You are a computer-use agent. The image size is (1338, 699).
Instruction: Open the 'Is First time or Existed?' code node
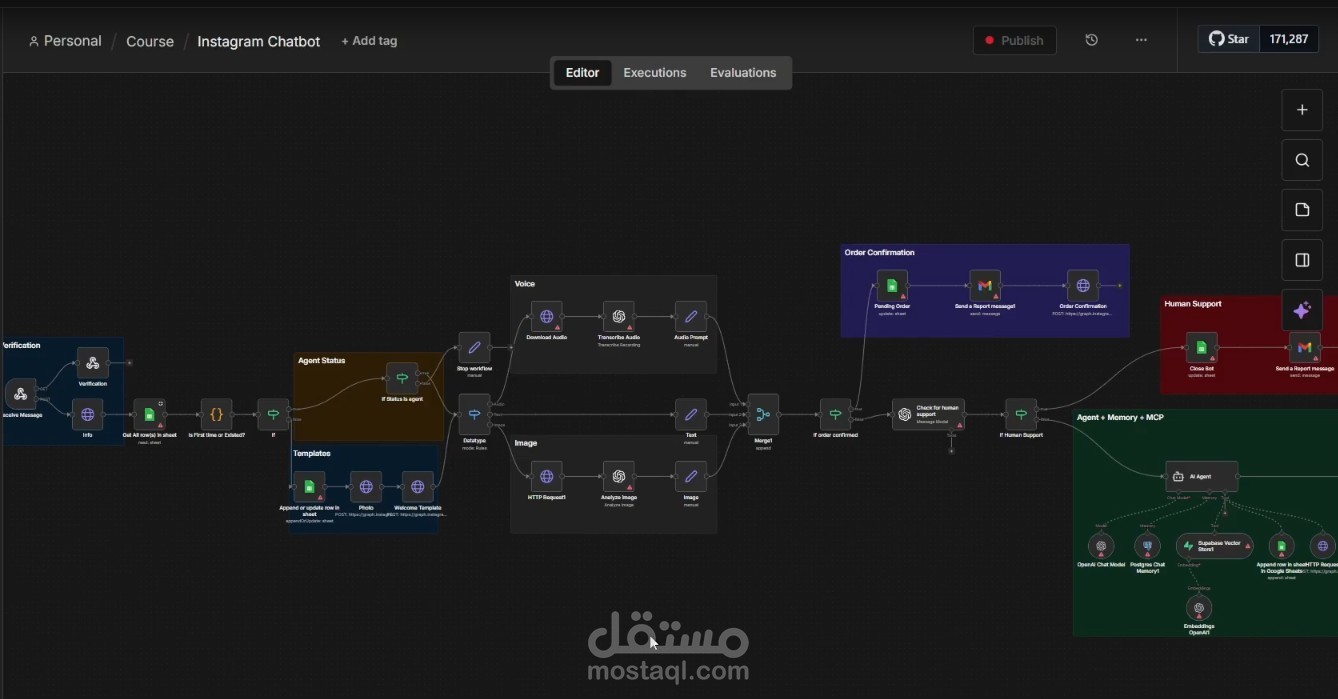(216, 414)
